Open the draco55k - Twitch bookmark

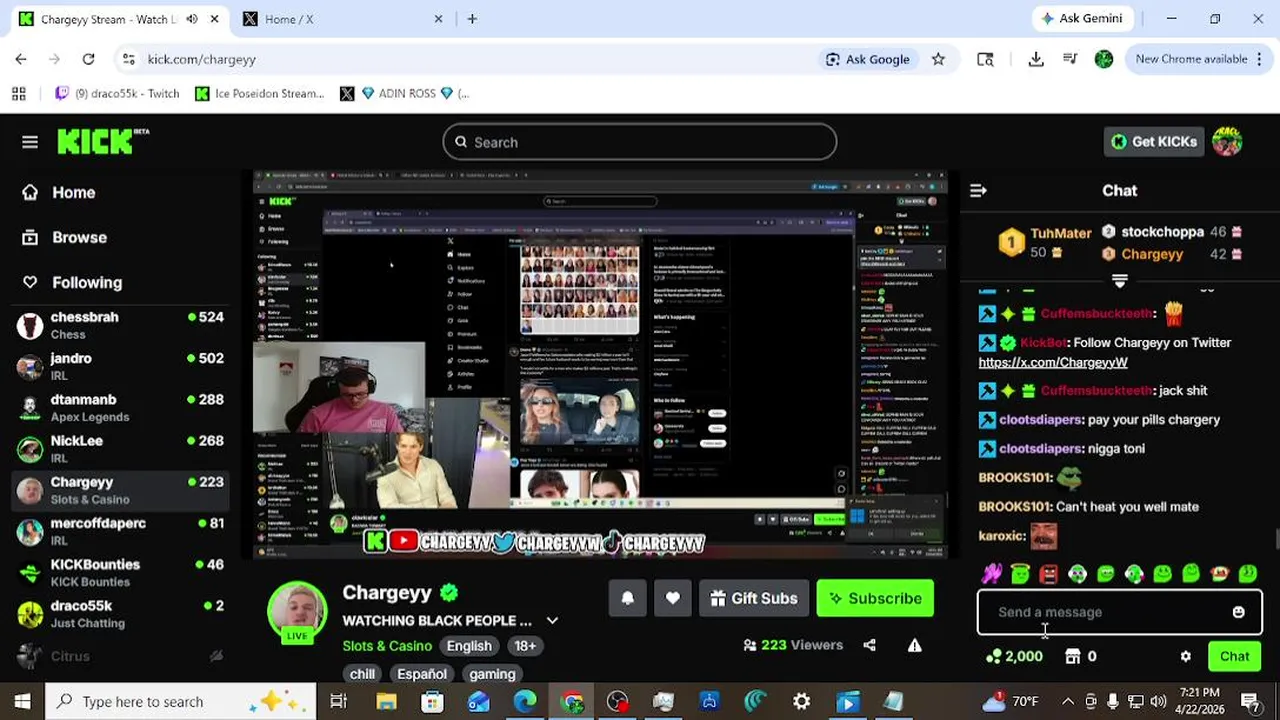(117, 93)
